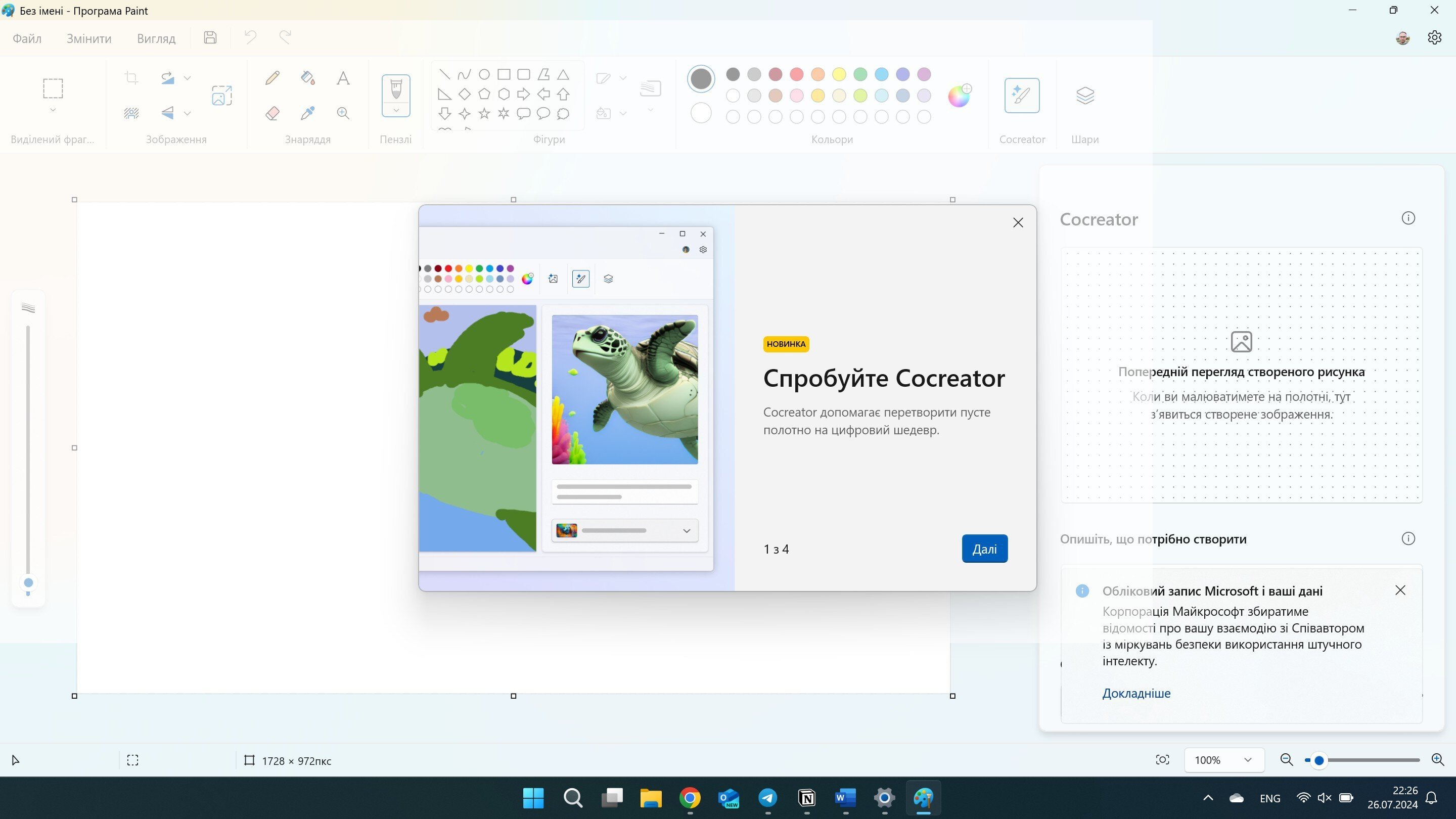
Task: Choose the line shape
Action: [445, 75]
